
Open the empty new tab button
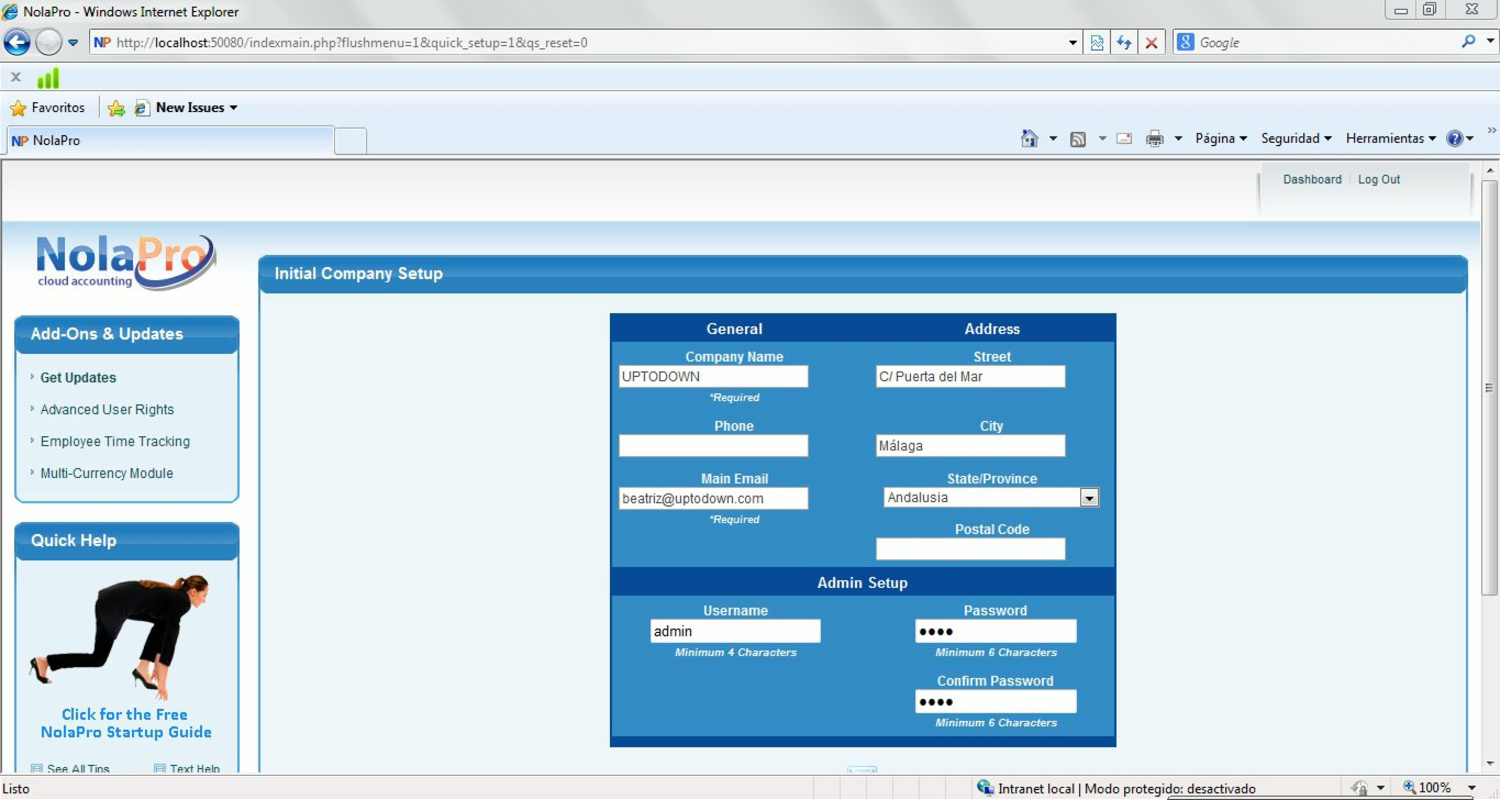(x=350, y=141)
